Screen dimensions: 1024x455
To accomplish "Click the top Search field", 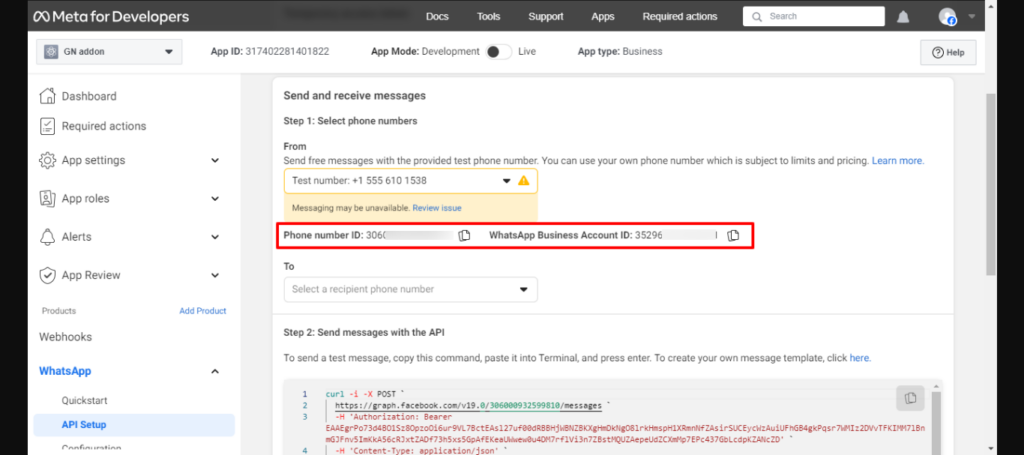I will (x=815, y=17).
